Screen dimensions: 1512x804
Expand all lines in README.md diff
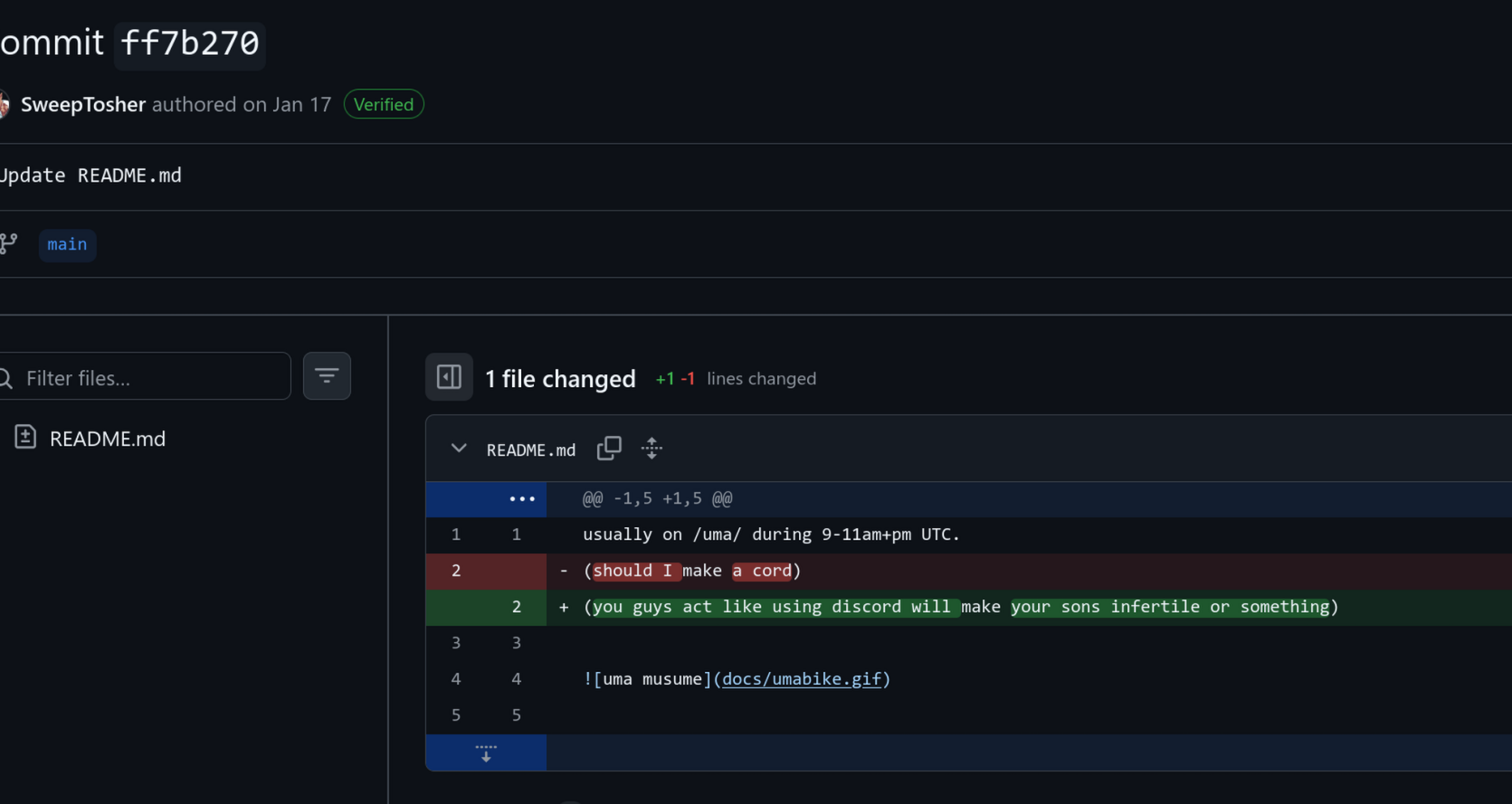click(x=651, y=449)
